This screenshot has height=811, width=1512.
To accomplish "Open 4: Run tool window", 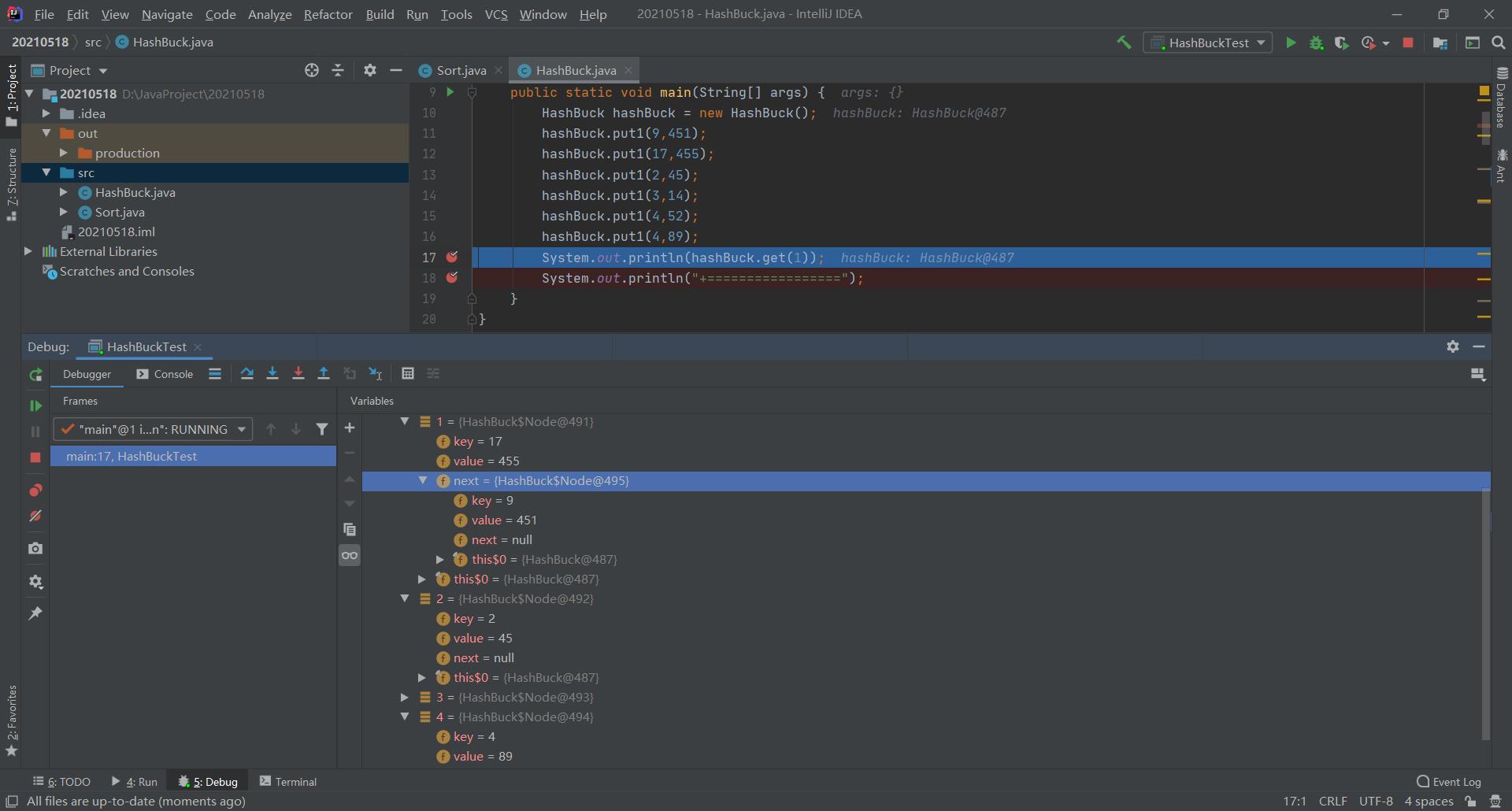I will tap(135, 781).
